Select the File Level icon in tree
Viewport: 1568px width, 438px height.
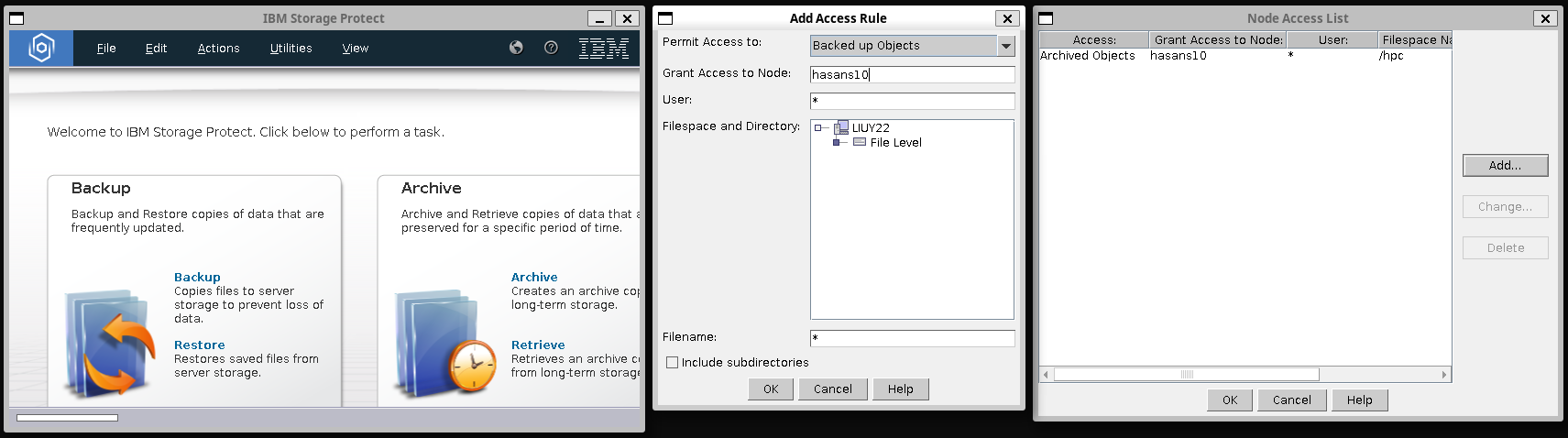(x=860, y=142)
